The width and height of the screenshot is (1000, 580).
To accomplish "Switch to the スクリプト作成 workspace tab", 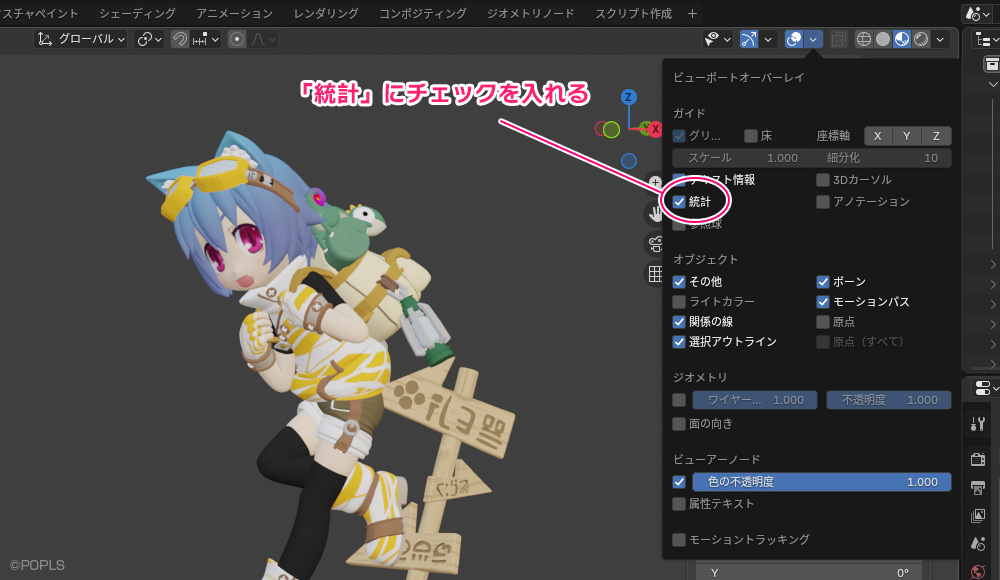I will tap(633, 13).
